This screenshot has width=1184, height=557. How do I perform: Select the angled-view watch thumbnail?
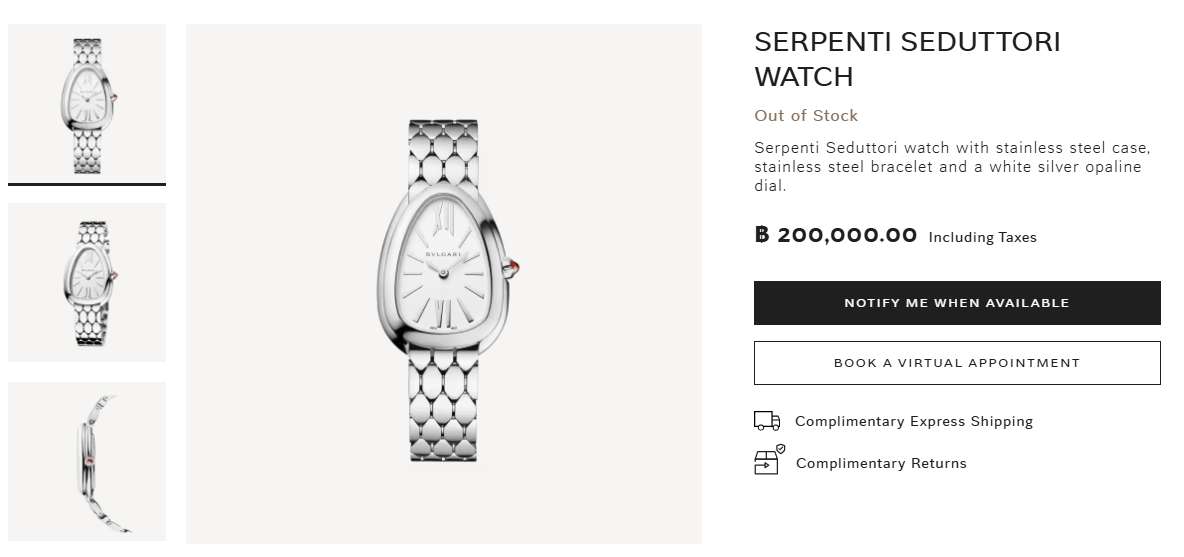[87, 282]
